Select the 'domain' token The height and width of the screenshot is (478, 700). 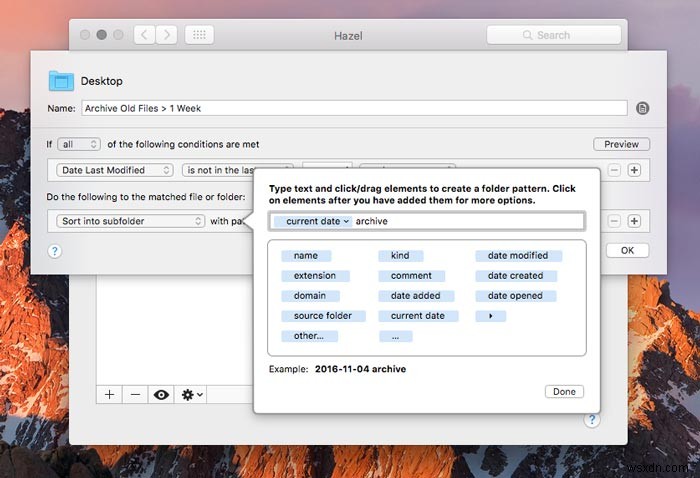click(310, 296)
